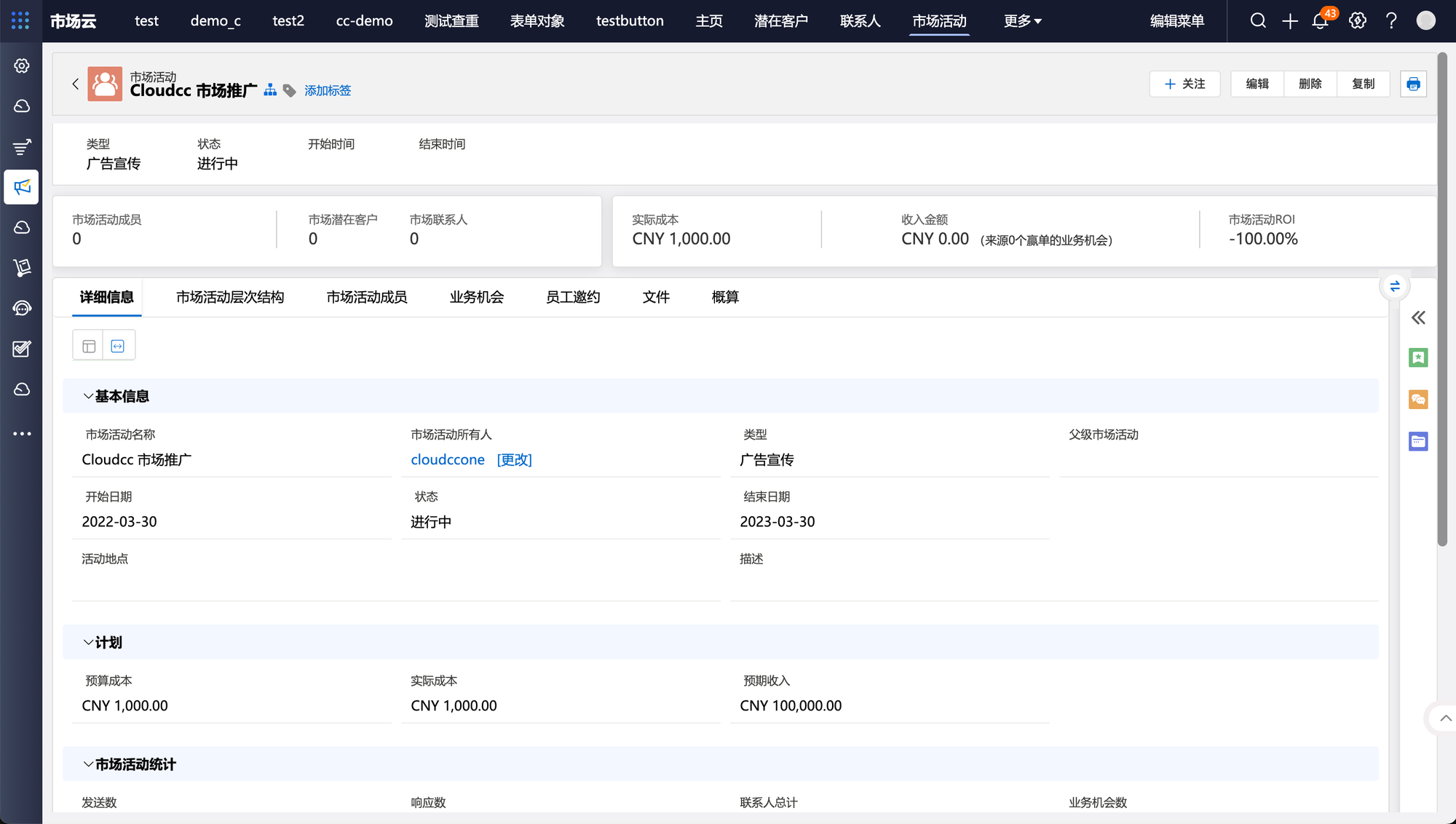Toggle the swap panel arrows button
Image resolution: width=1456 pixels, height=824 pixels.
pyautogui.click(x=1395, y=286)
